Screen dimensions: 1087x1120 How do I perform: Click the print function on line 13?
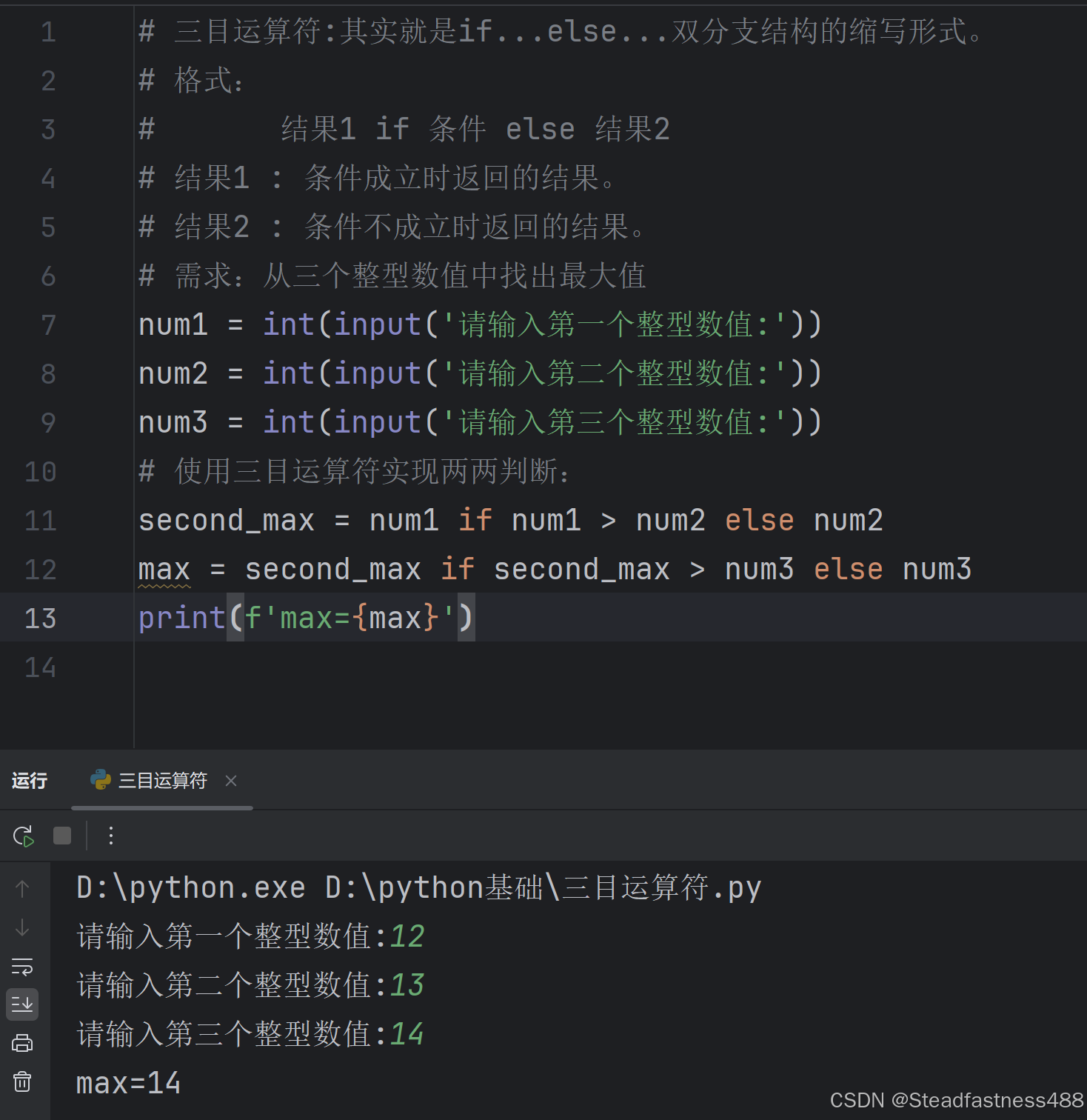181,618
